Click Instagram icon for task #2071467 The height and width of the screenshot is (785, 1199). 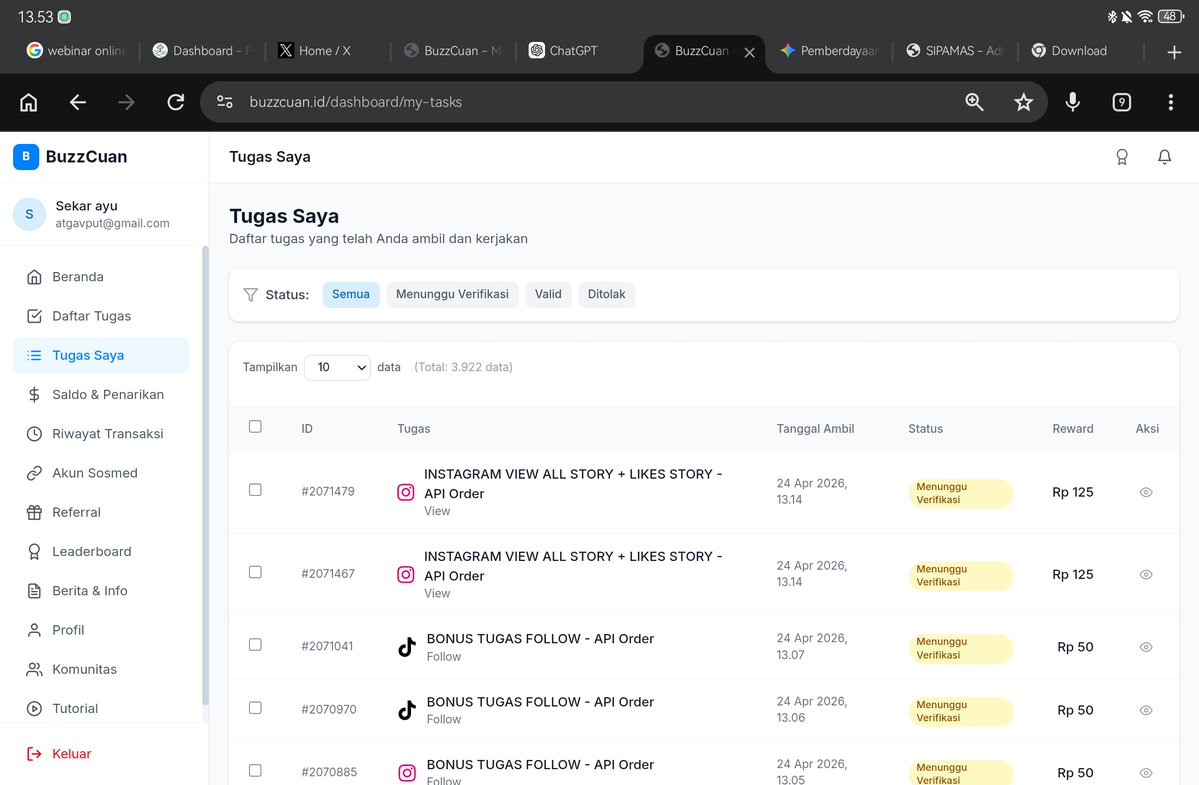pos(406,574)
